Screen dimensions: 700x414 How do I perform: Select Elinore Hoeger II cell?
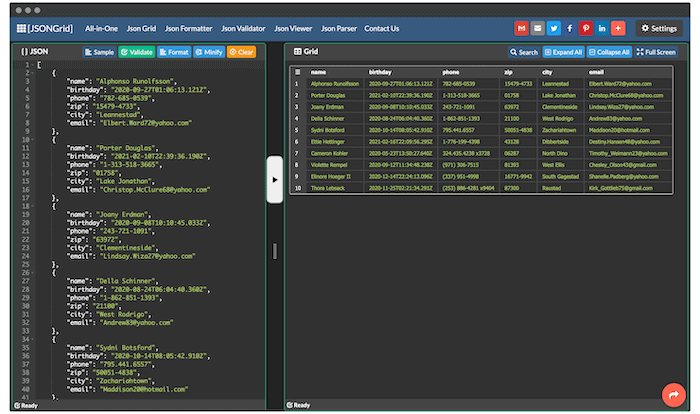click(x=335, y=176)
